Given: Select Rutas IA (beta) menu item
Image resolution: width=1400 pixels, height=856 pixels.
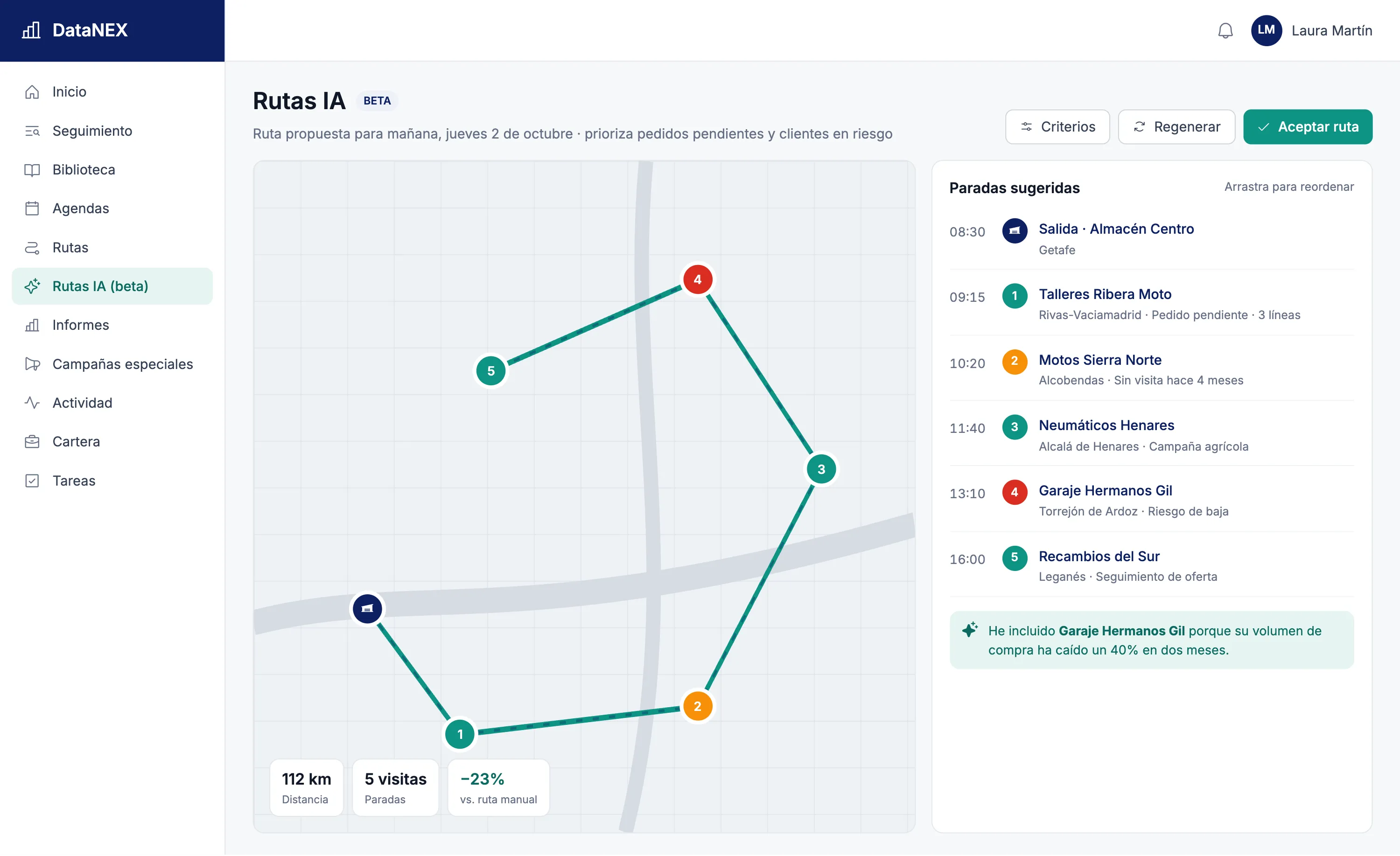Looking at the screenshot, I should pyautogui.click(x=112, y=286).
